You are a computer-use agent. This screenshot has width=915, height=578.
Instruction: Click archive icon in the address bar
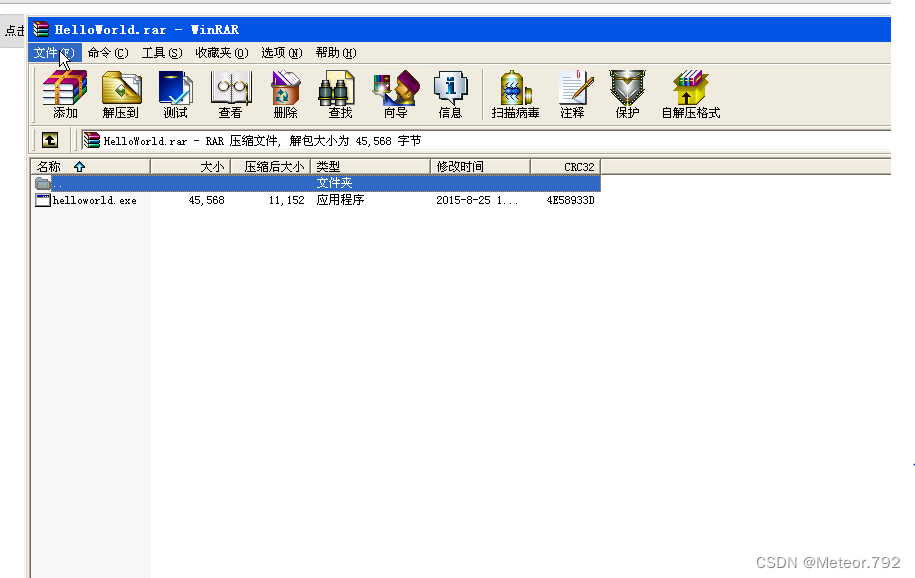[x=92, y=140]
